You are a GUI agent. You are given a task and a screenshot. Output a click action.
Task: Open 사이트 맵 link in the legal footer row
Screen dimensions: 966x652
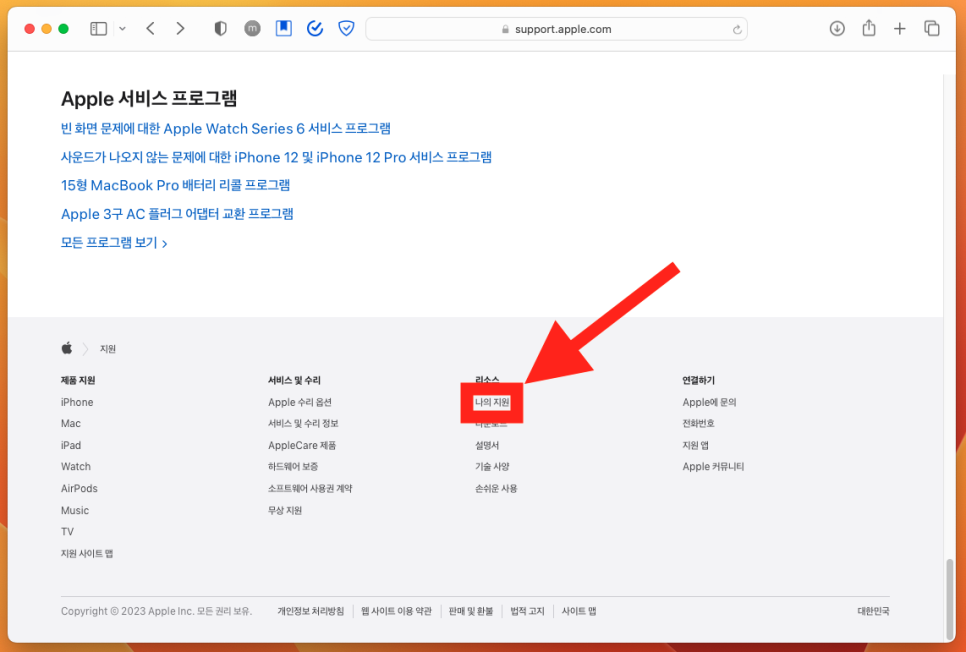(x=578, y=611)
